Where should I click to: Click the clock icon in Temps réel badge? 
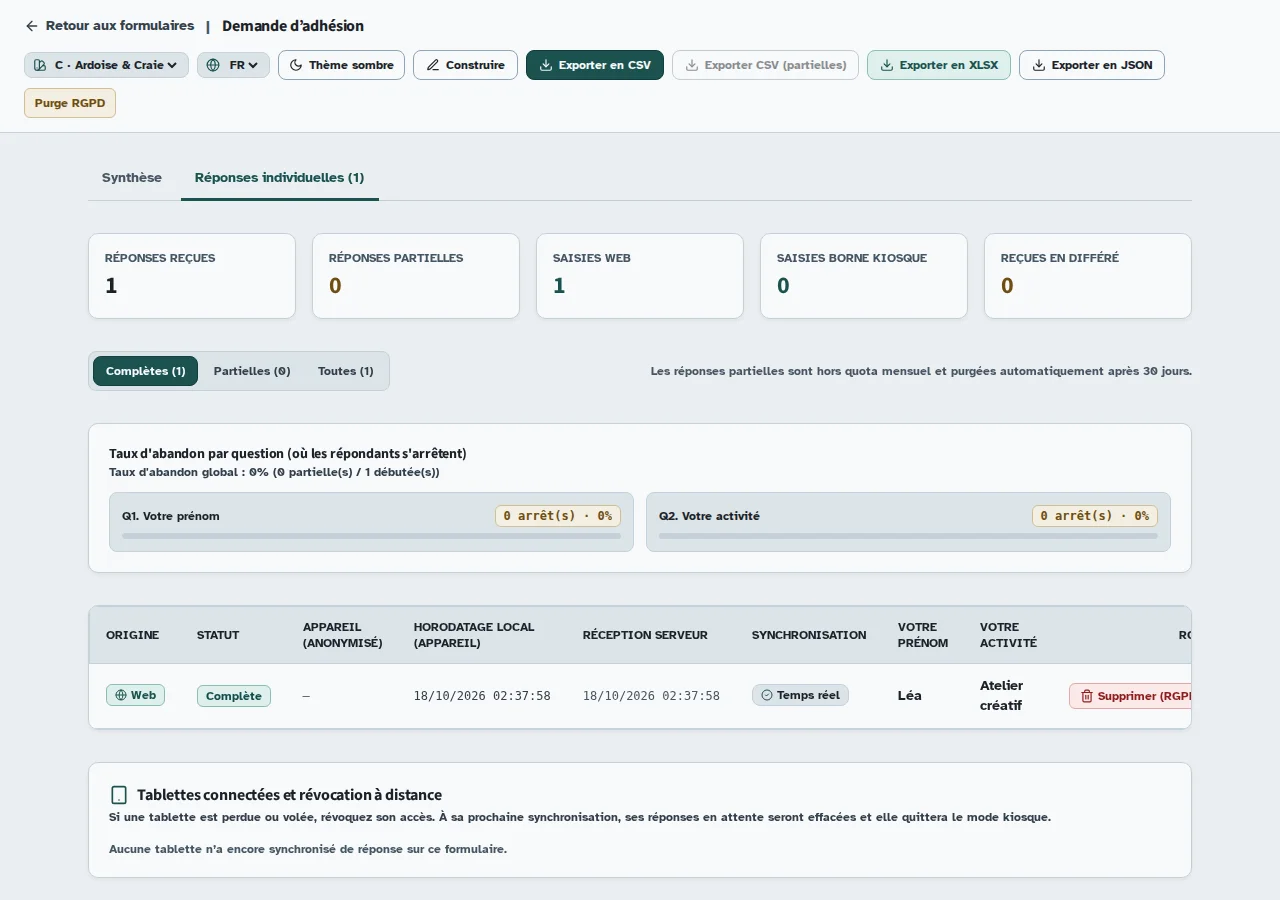click(767, 695)
